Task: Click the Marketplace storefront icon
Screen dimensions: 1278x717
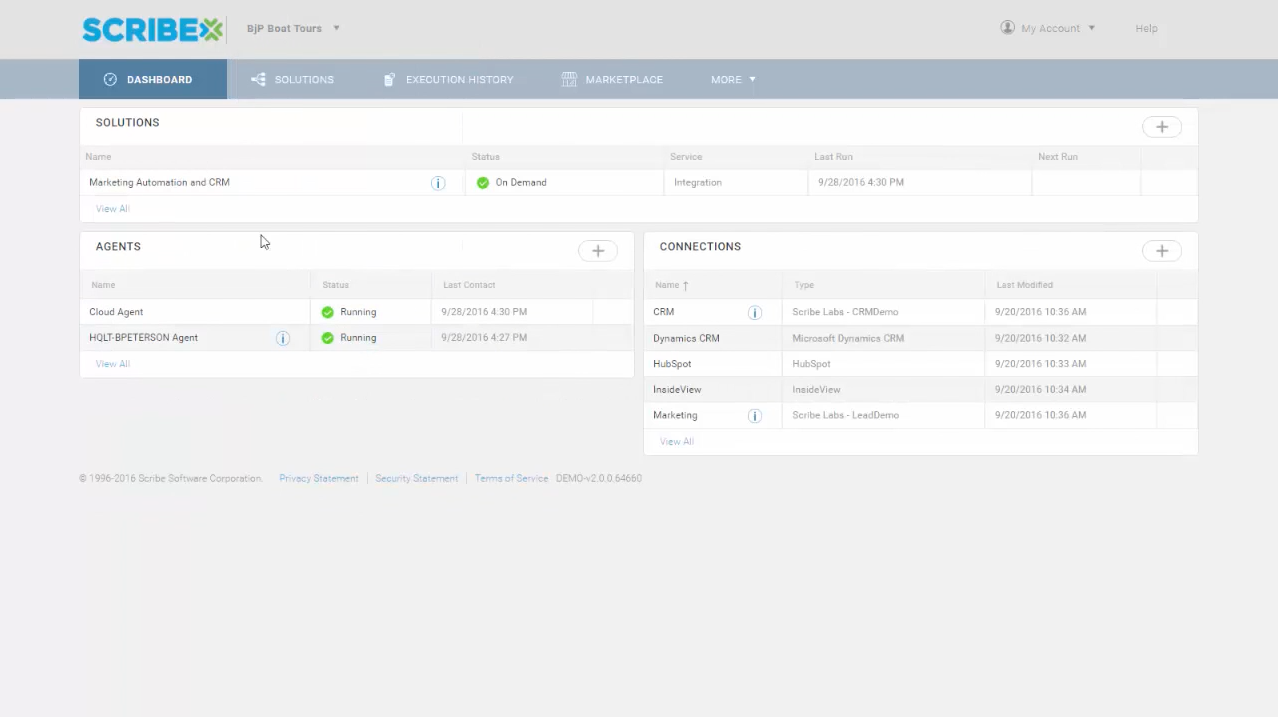Action: click(569, 79)
